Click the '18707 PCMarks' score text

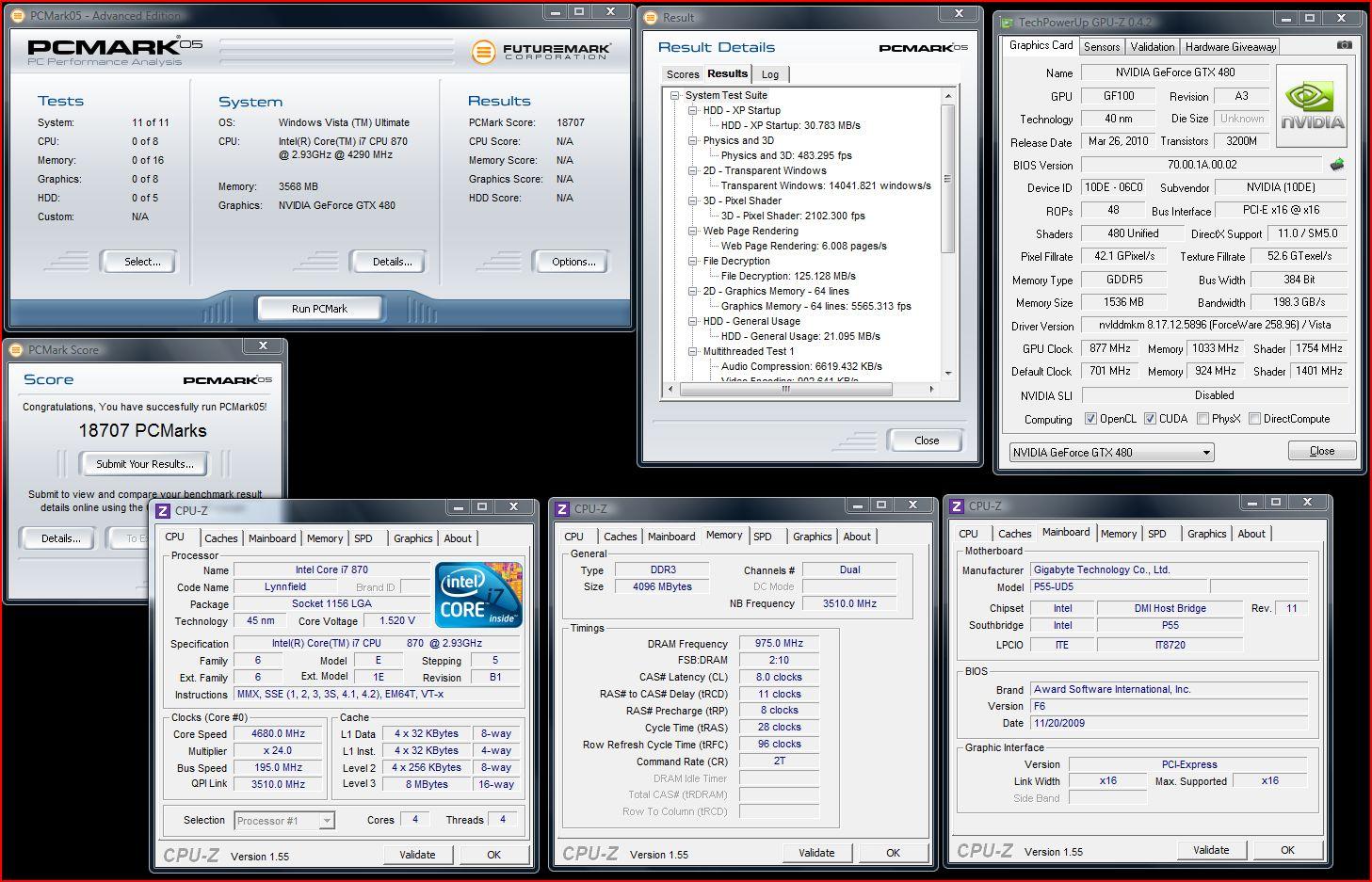[143, 431]
